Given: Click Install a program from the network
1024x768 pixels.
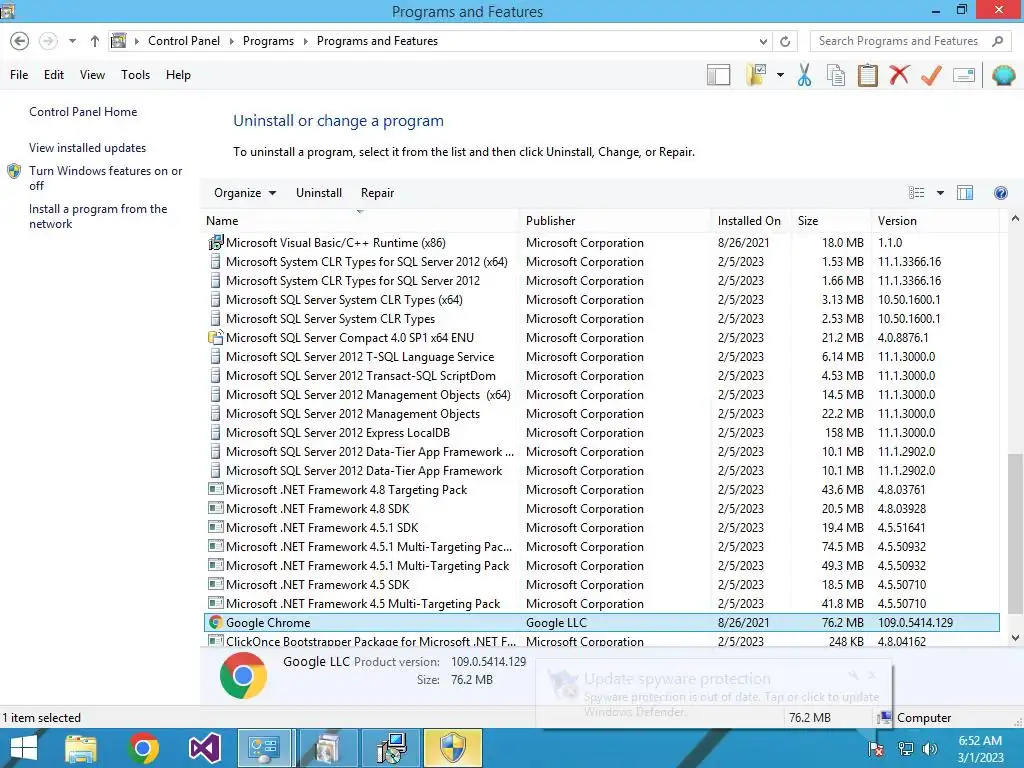Looking at the screenshot, I should click(x=98, y=216).
